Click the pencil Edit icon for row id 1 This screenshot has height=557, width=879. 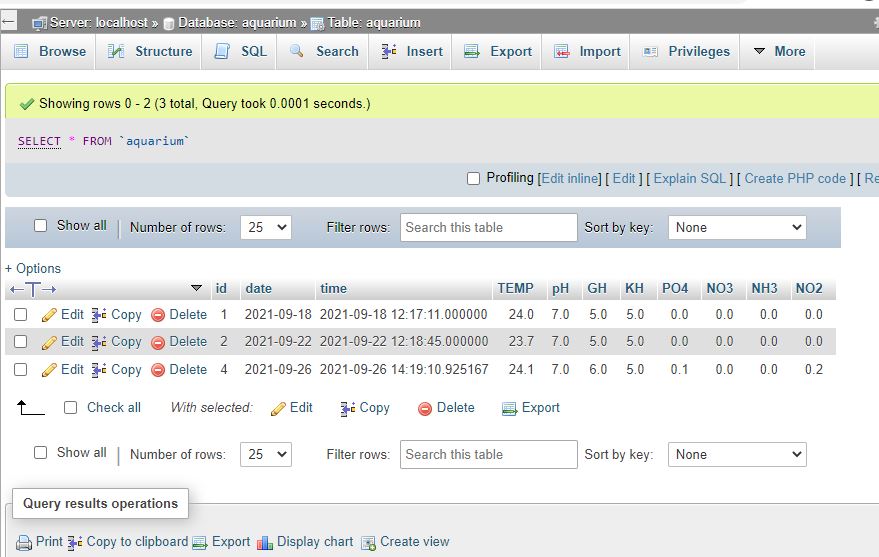[49, 315]
